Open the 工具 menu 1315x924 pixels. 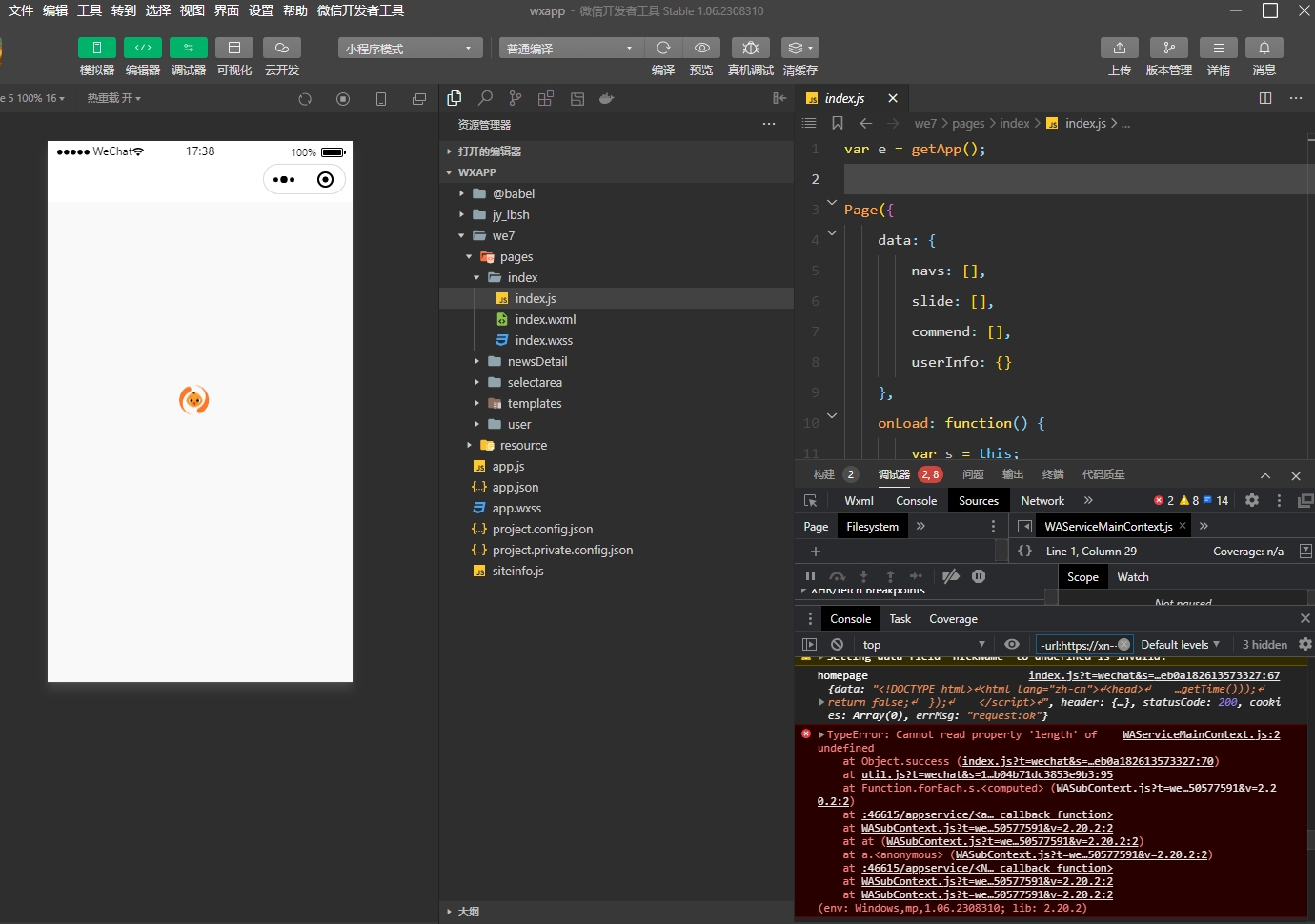[90, 10]
